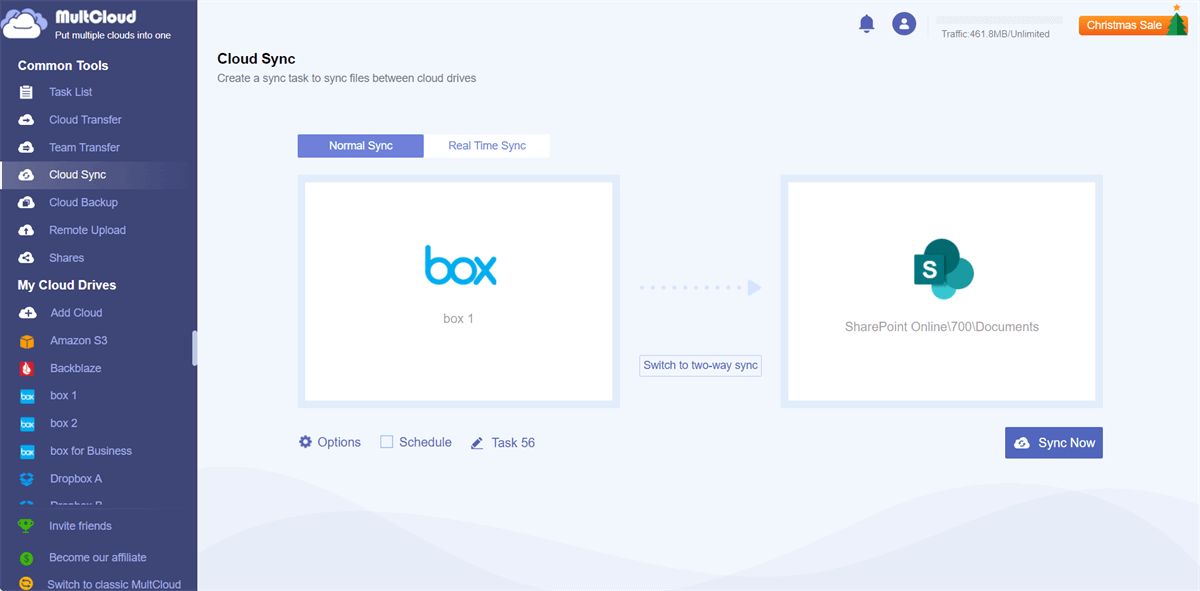This screenshot has height=591, width=1200.
Task: Click the Cloud Transfer icon
Action: click(x=27, y=120)
